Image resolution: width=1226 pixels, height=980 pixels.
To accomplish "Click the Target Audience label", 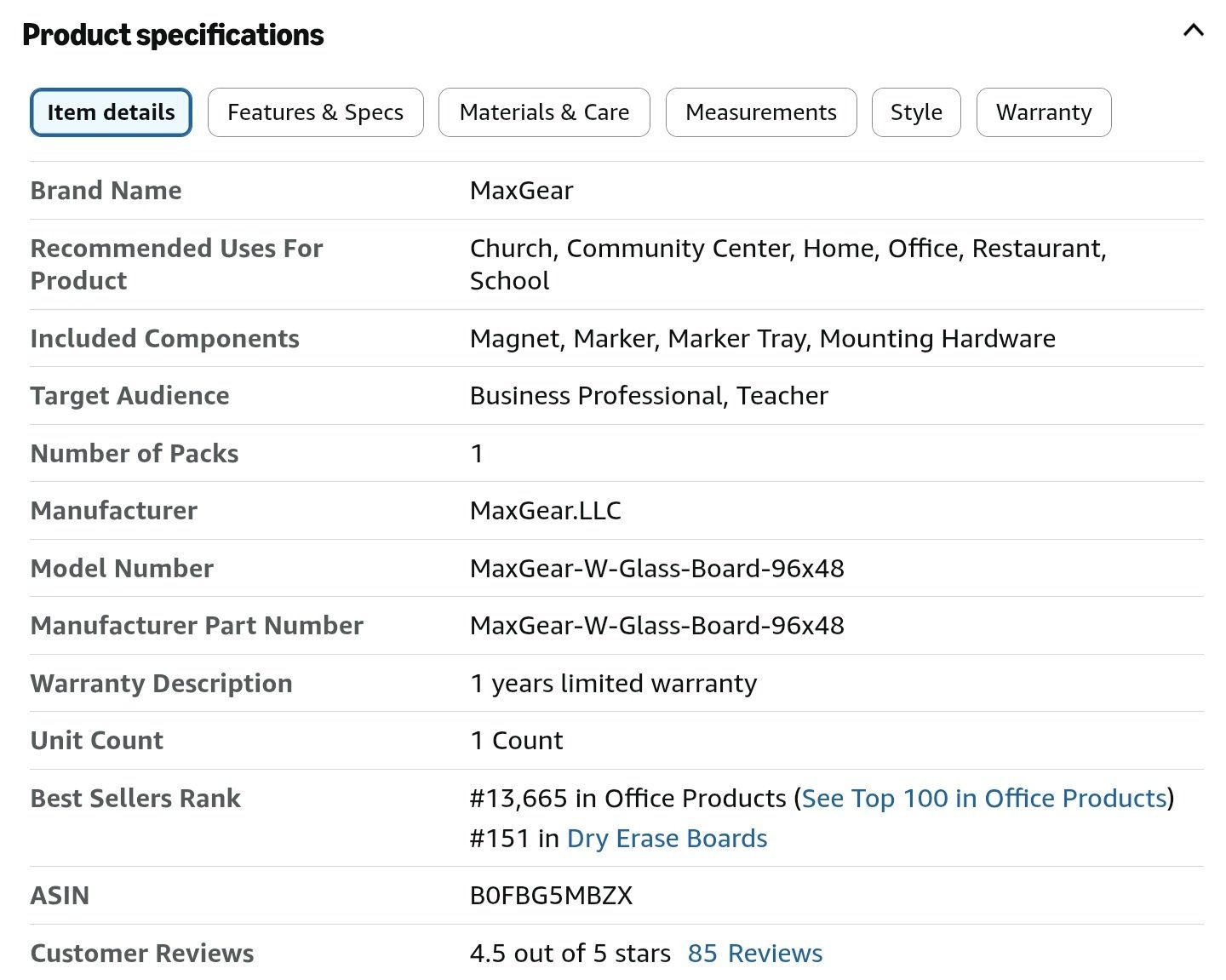I will click(130, 396).
